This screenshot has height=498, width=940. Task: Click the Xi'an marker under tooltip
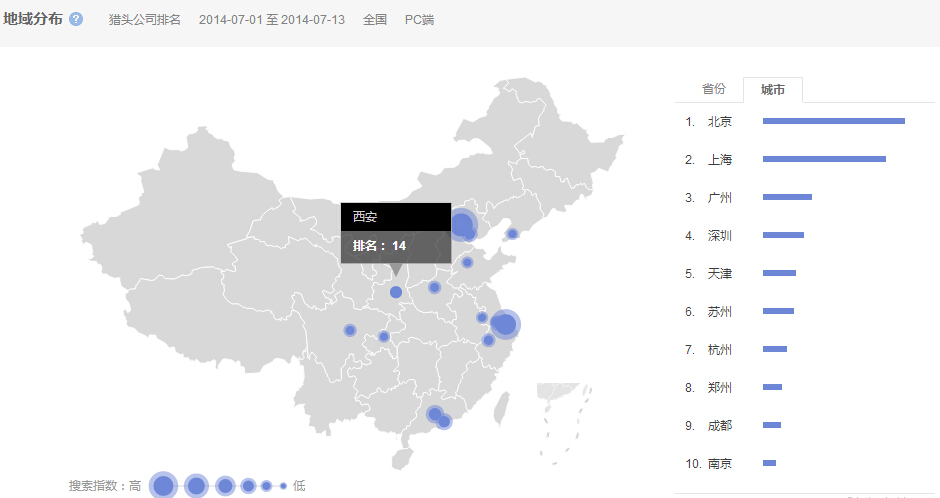tap(396, 292)
